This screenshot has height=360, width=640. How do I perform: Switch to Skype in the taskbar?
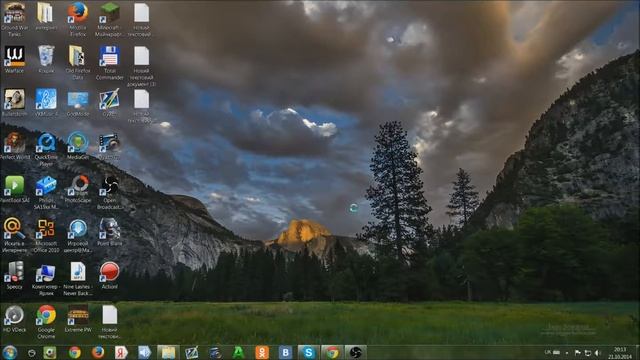coord(309,352)
